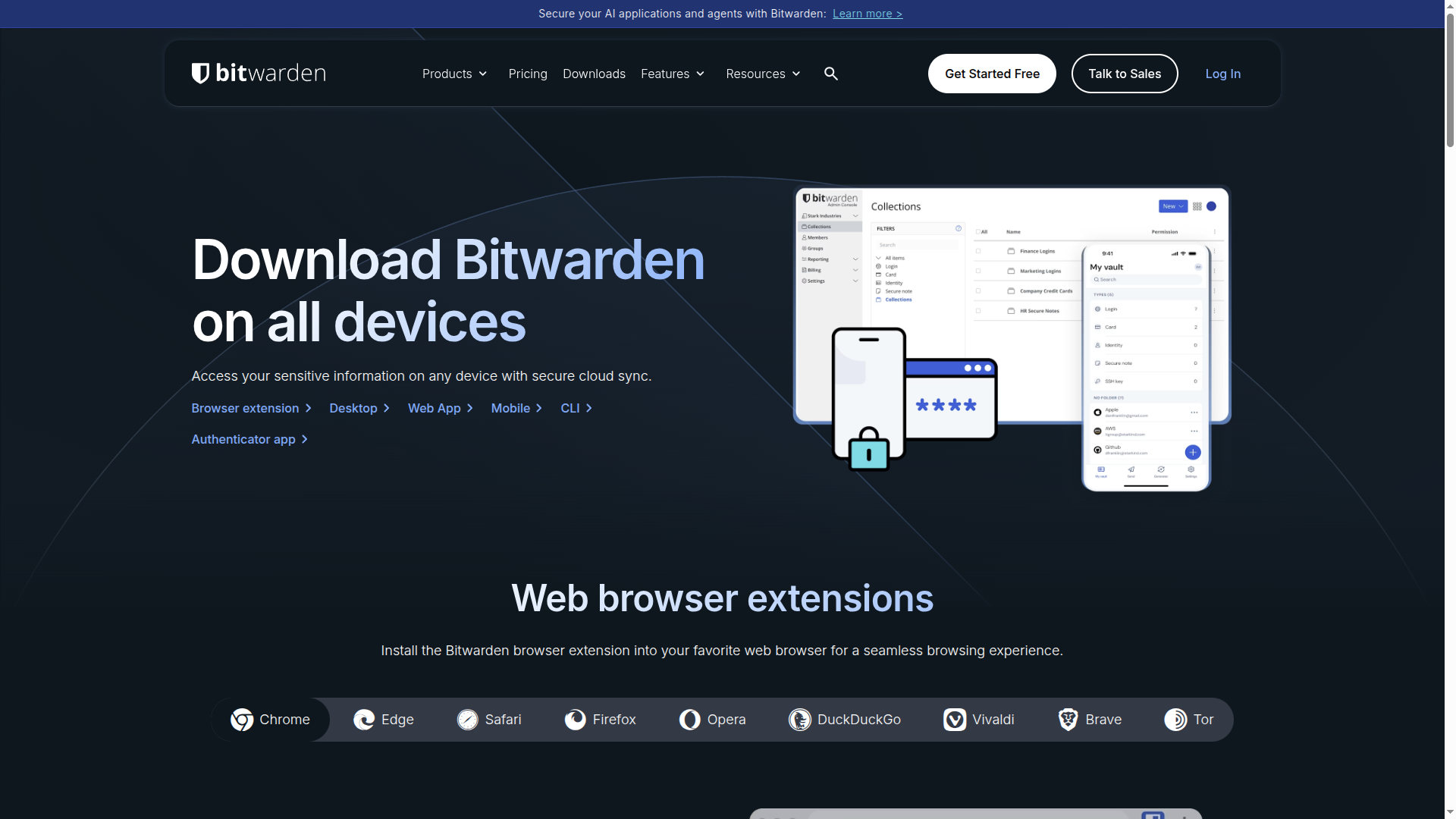Expand the Resources menu chevron

[x=796, y=74]
